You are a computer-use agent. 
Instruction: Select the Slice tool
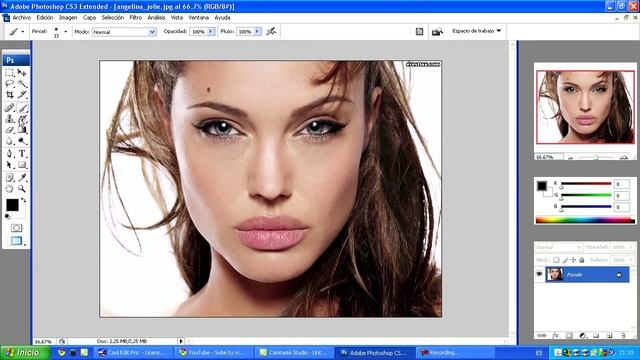click(22, 95)
